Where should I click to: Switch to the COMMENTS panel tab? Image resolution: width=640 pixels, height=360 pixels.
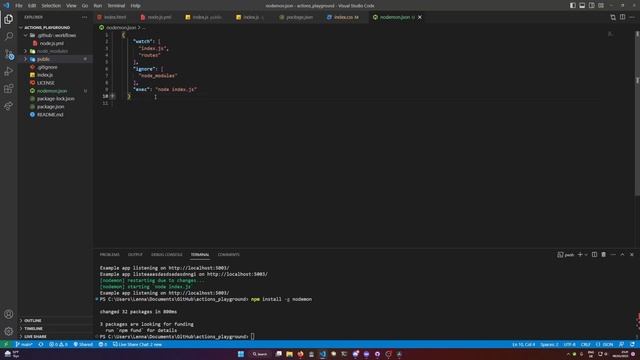pyautogui.click(x=229, y=255)
